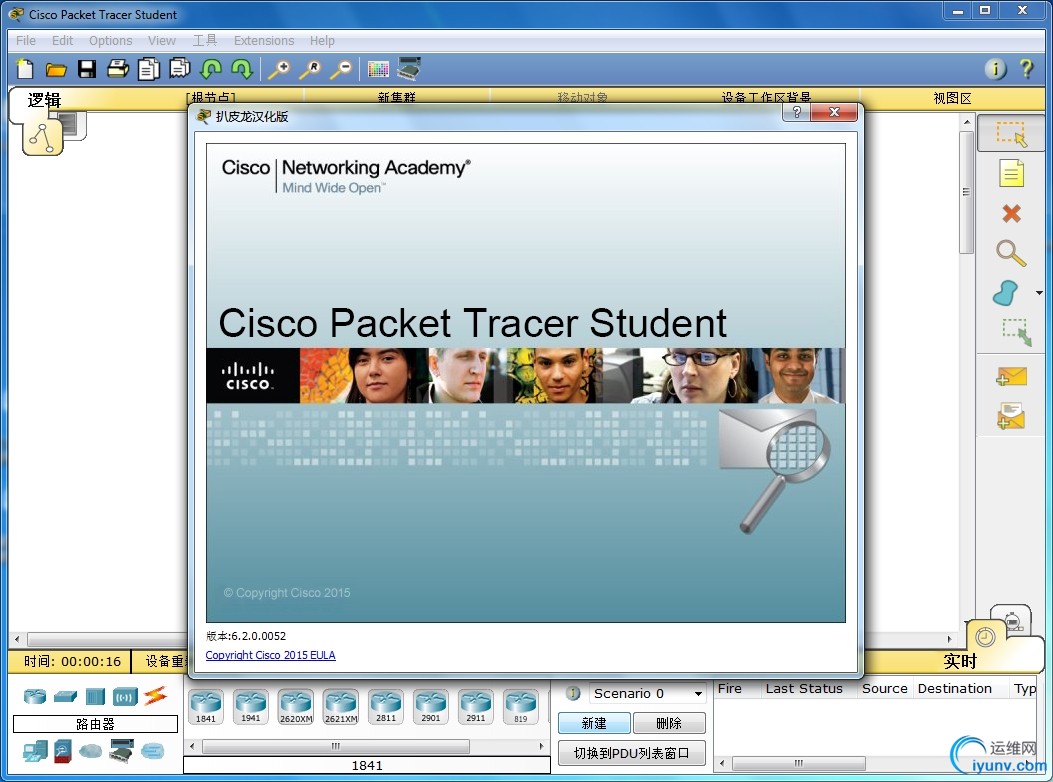The width and height of the screenshot is (1053, 782).
Task: Open the View menu
Action: point(162,40)
